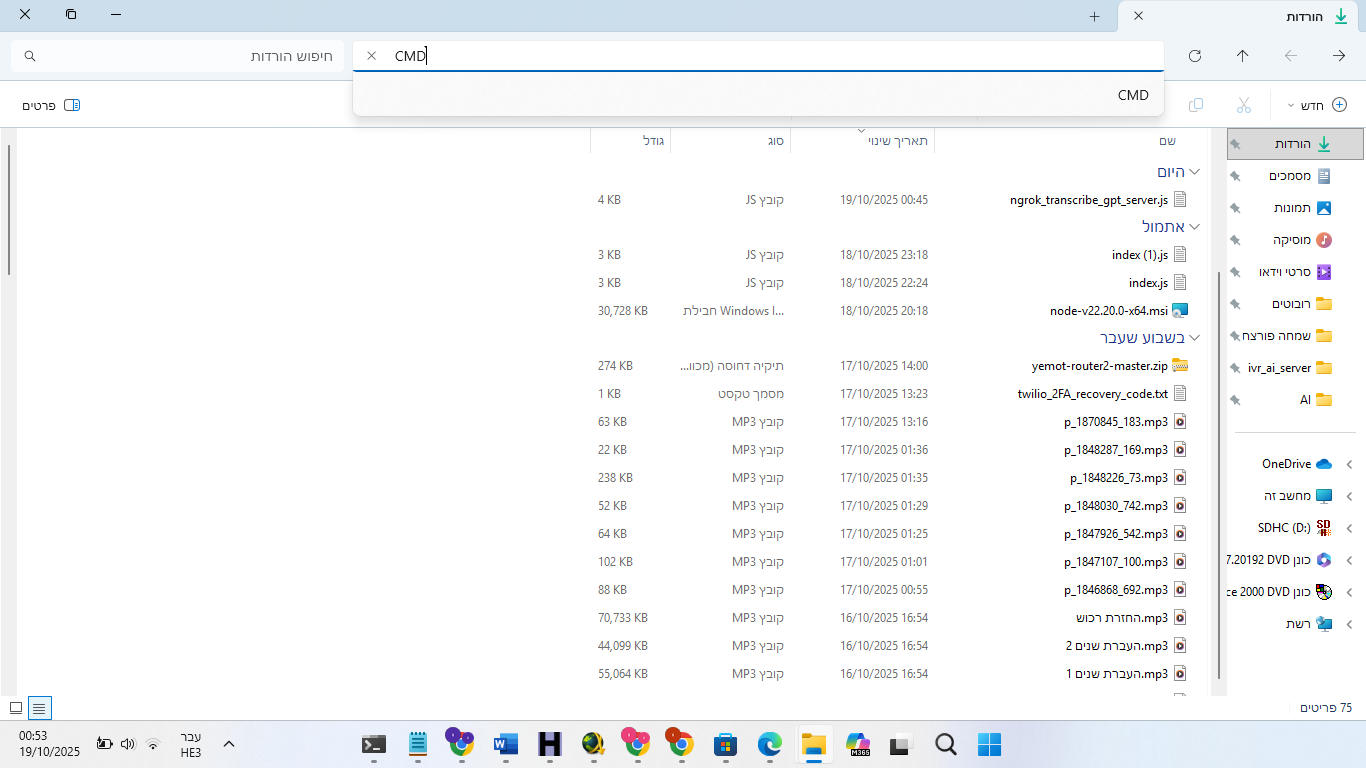Click the copy icon in the toolbar
This screenshot has width=1366, height=768.
point(1195,105)
